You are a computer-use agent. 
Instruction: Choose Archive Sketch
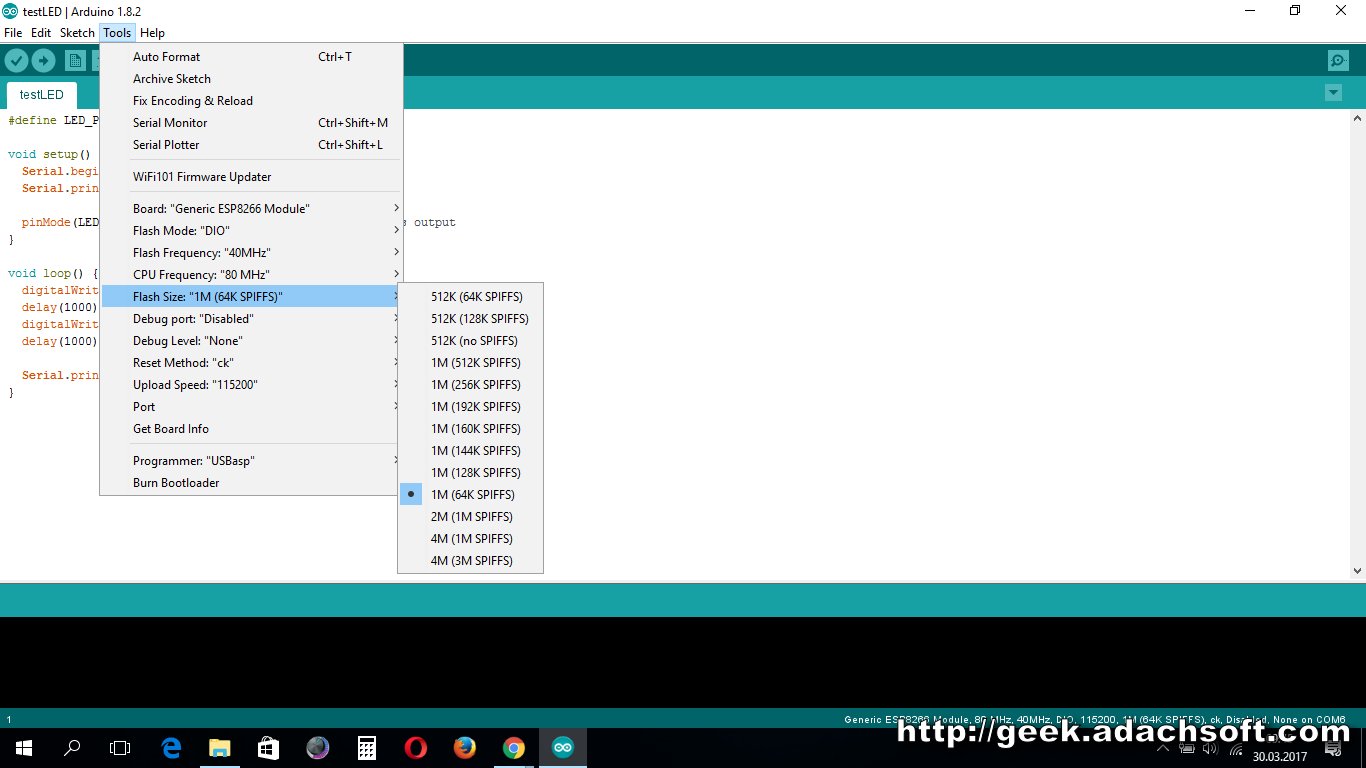pyautogui.click(x=251, y=79)
